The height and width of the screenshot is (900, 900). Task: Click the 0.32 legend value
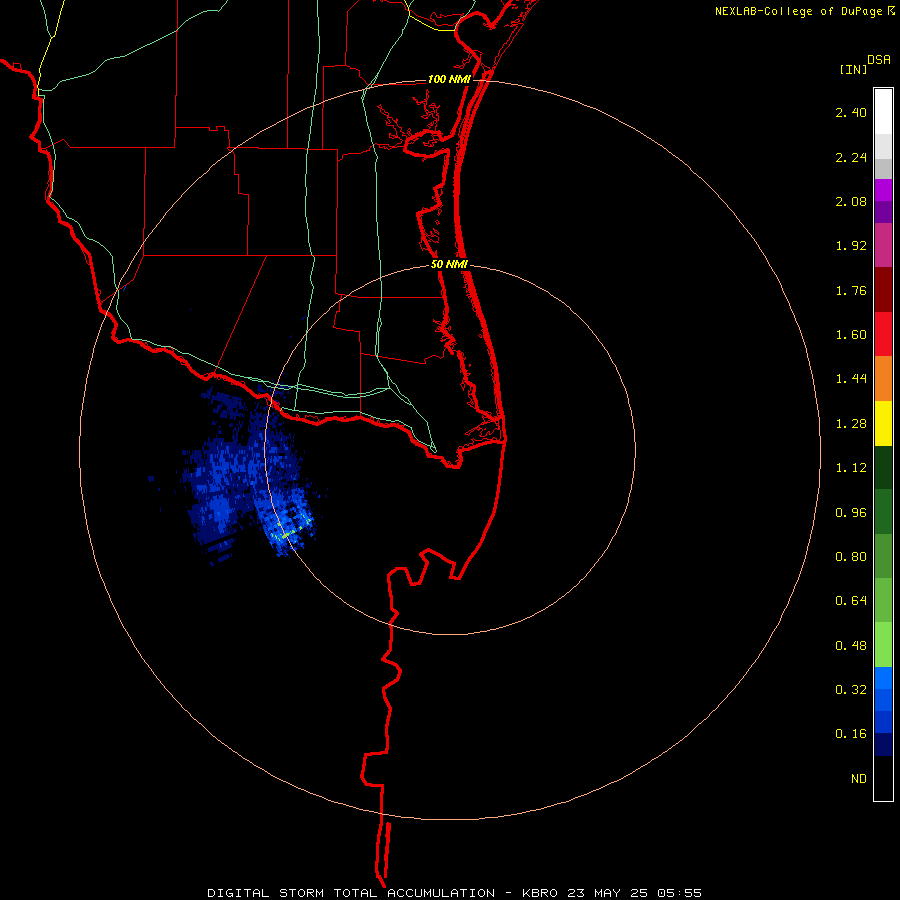[851, 690]
